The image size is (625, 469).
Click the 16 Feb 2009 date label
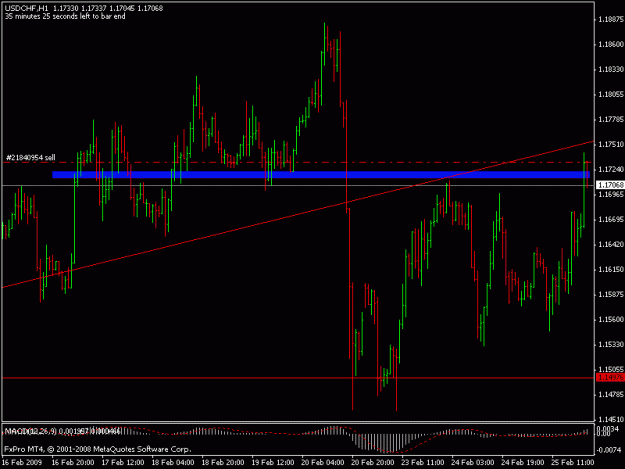pos(22,462)
